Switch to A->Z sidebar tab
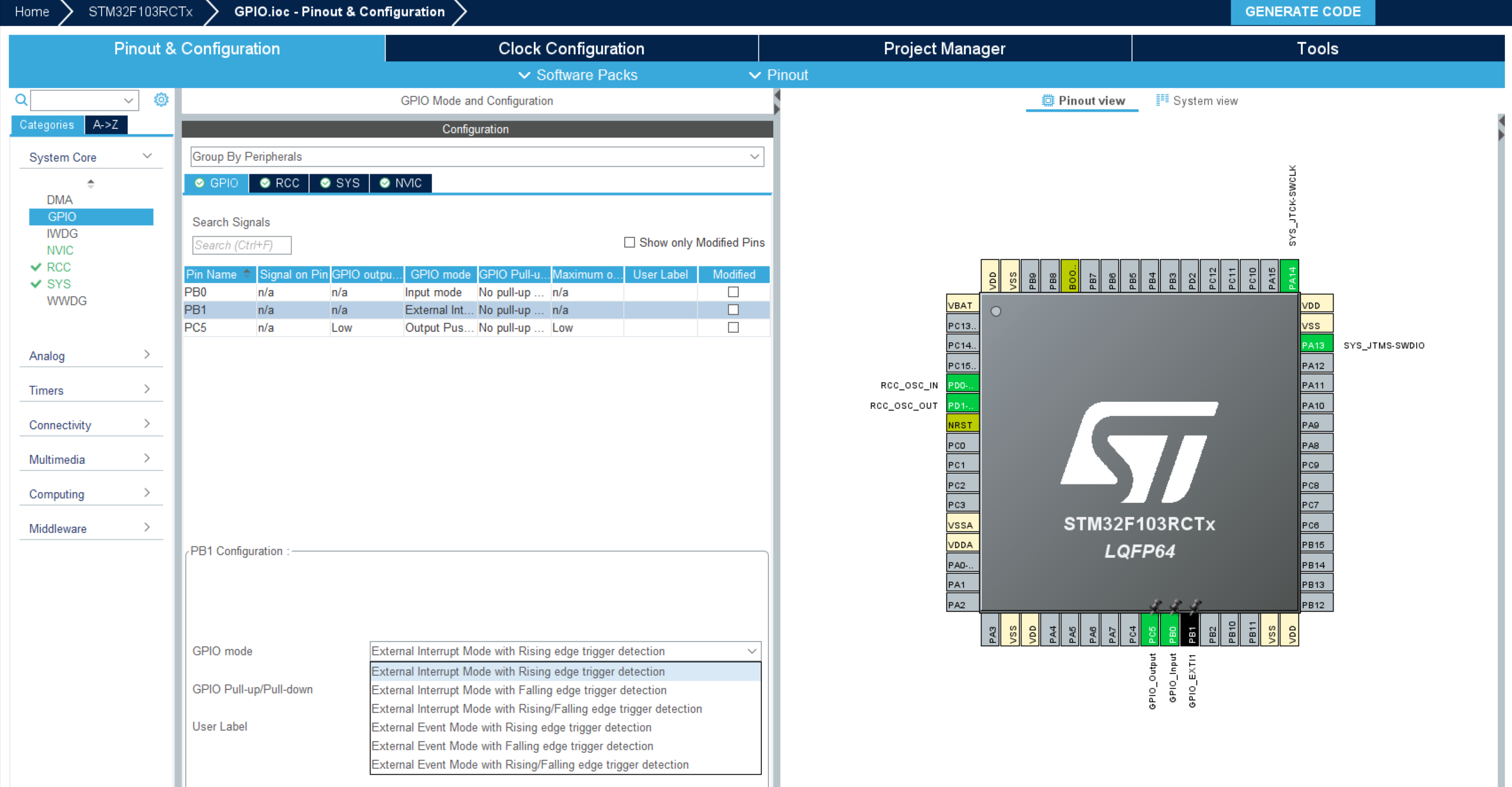Image resolution: width=1512 pixels, height=787 pixels. click(x=106, y=125)
